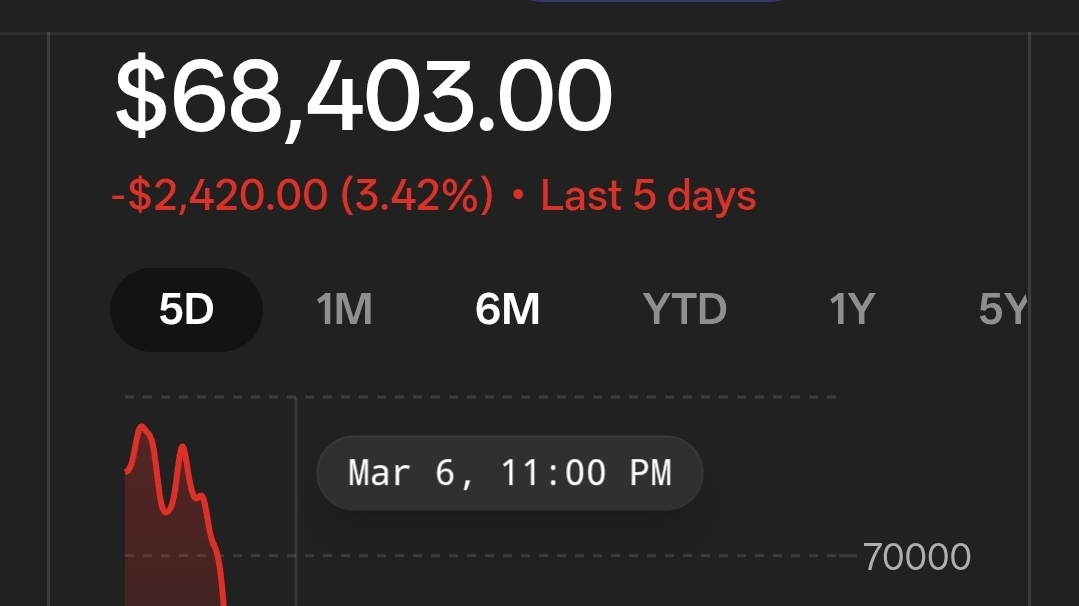Show year-to-date with YTD tab

[685, 310]
